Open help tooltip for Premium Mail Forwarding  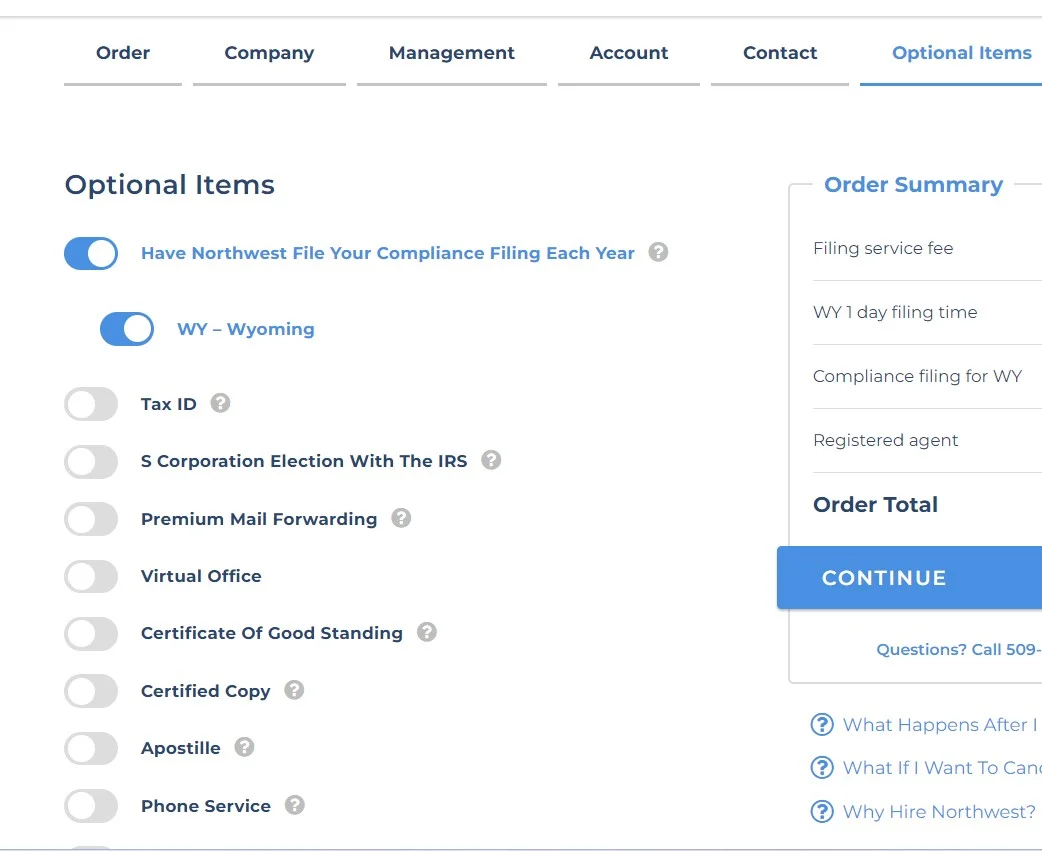401,519
